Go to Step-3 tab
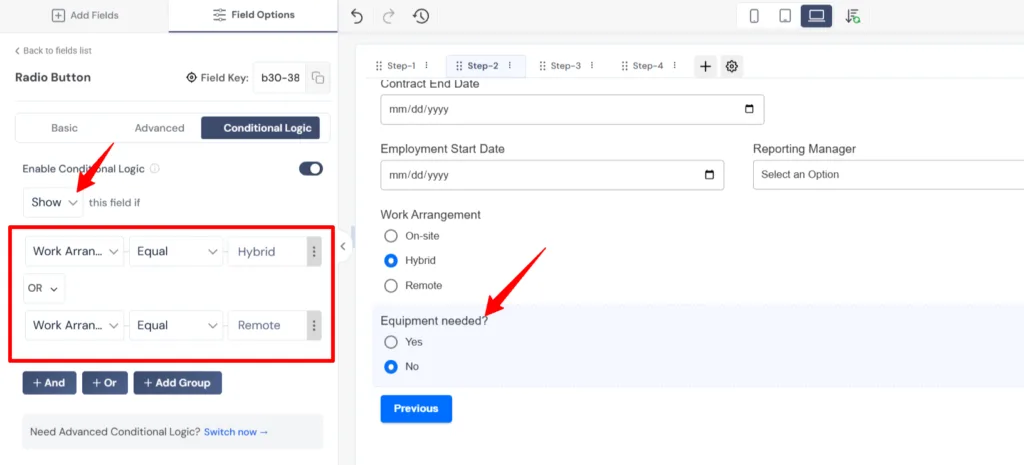 click(566, 65)
